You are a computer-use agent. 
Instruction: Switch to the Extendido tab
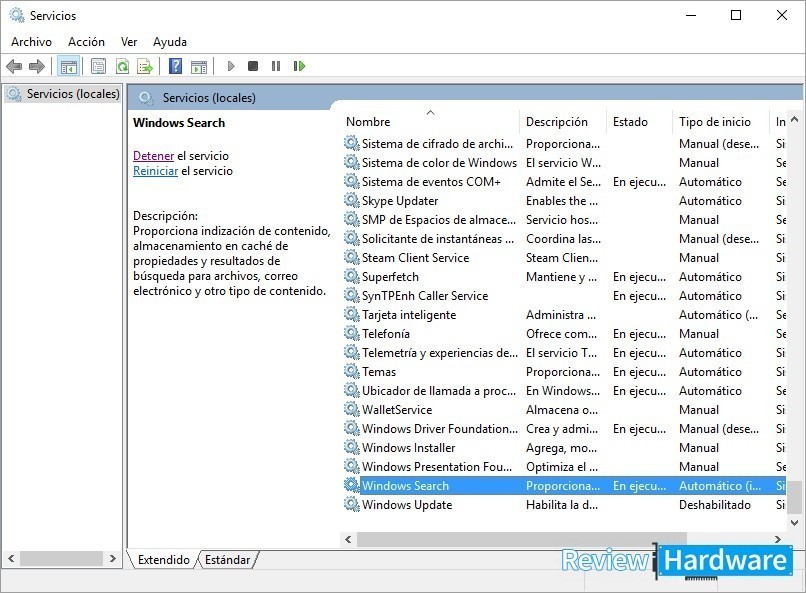coord(163,560)
